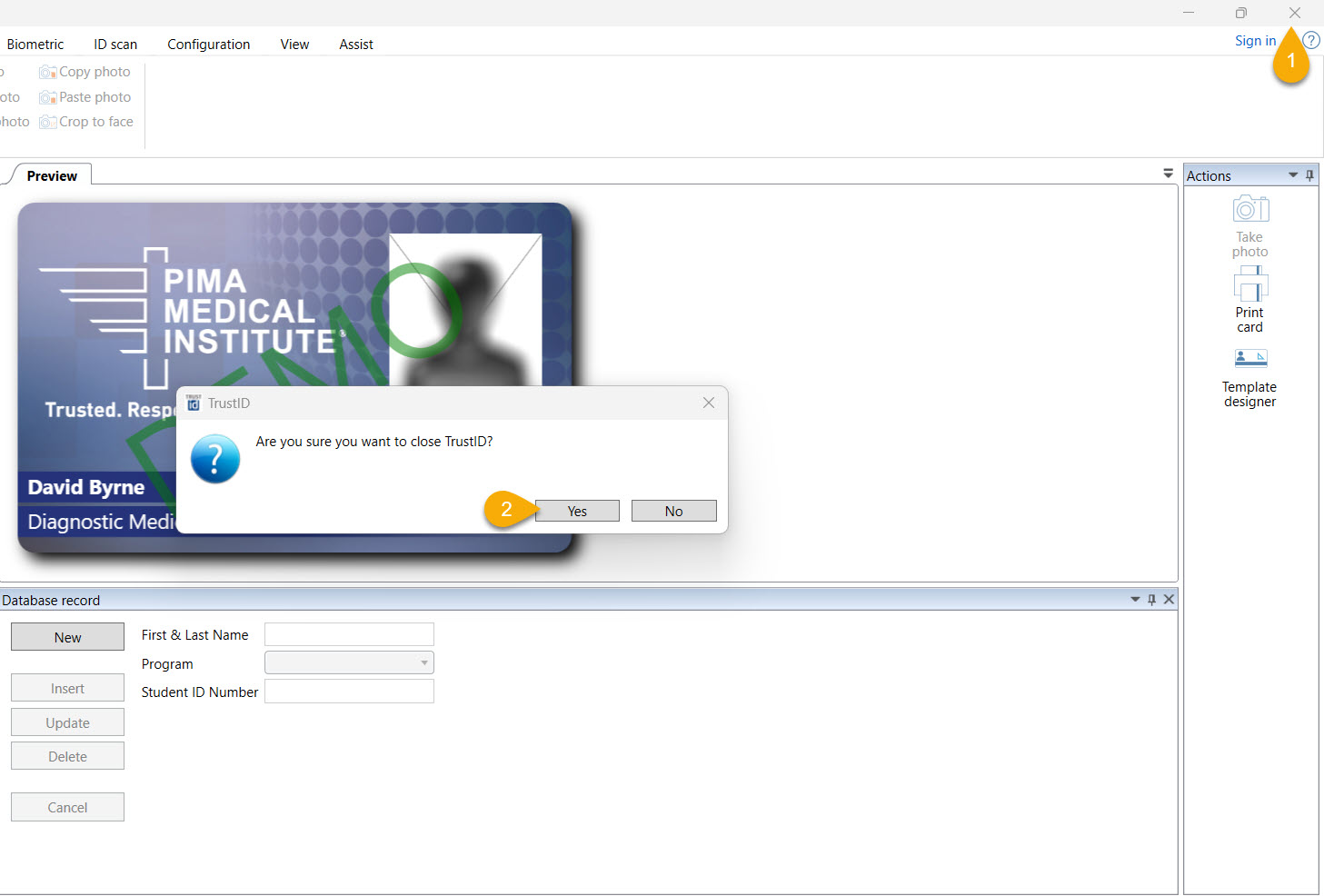Open the Preview tab list dropdown
Viewport: 1324px width, 896px height.
tap(1168, 174)
